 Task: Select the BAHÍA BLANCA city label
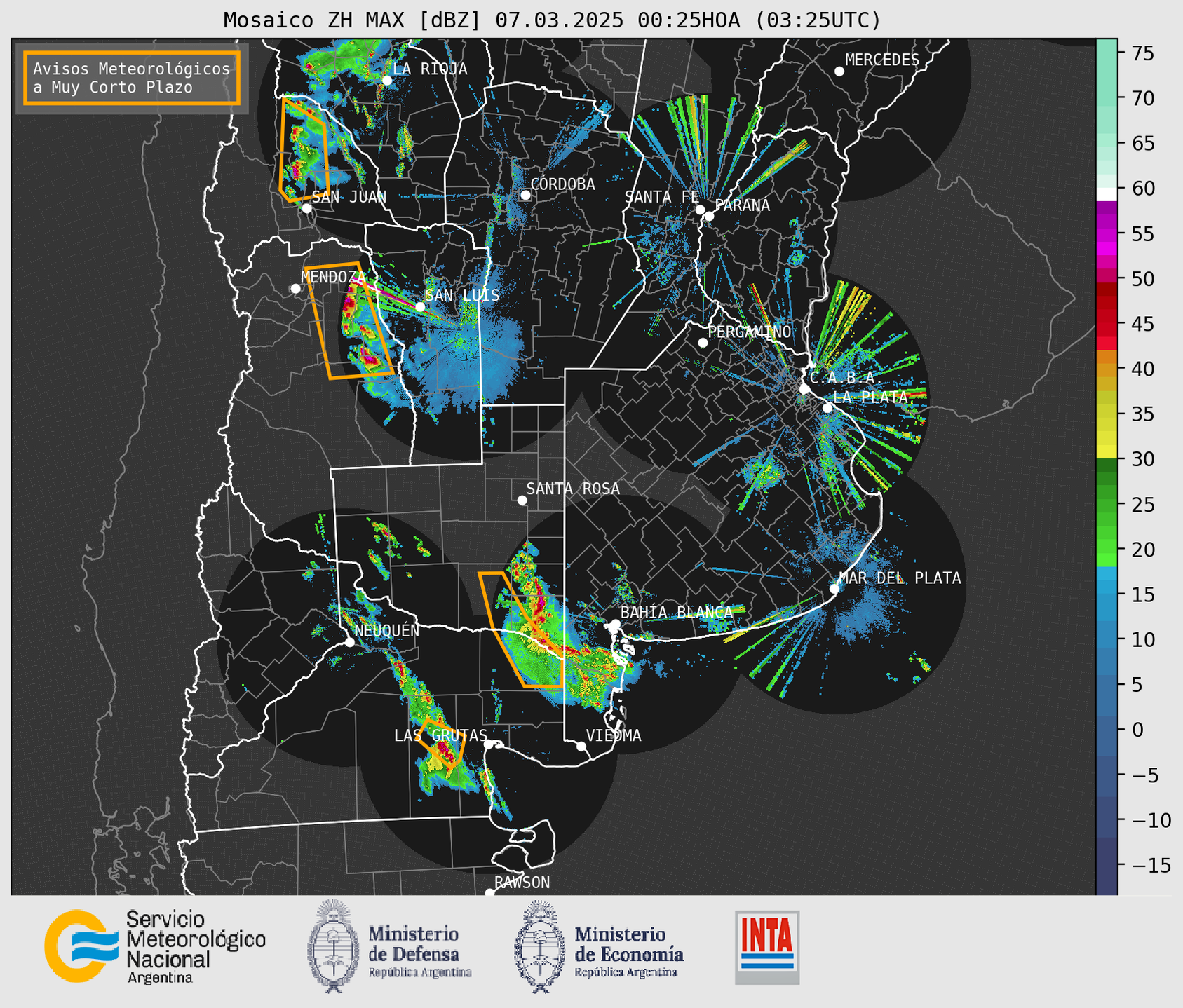click(x=677, y=612)
